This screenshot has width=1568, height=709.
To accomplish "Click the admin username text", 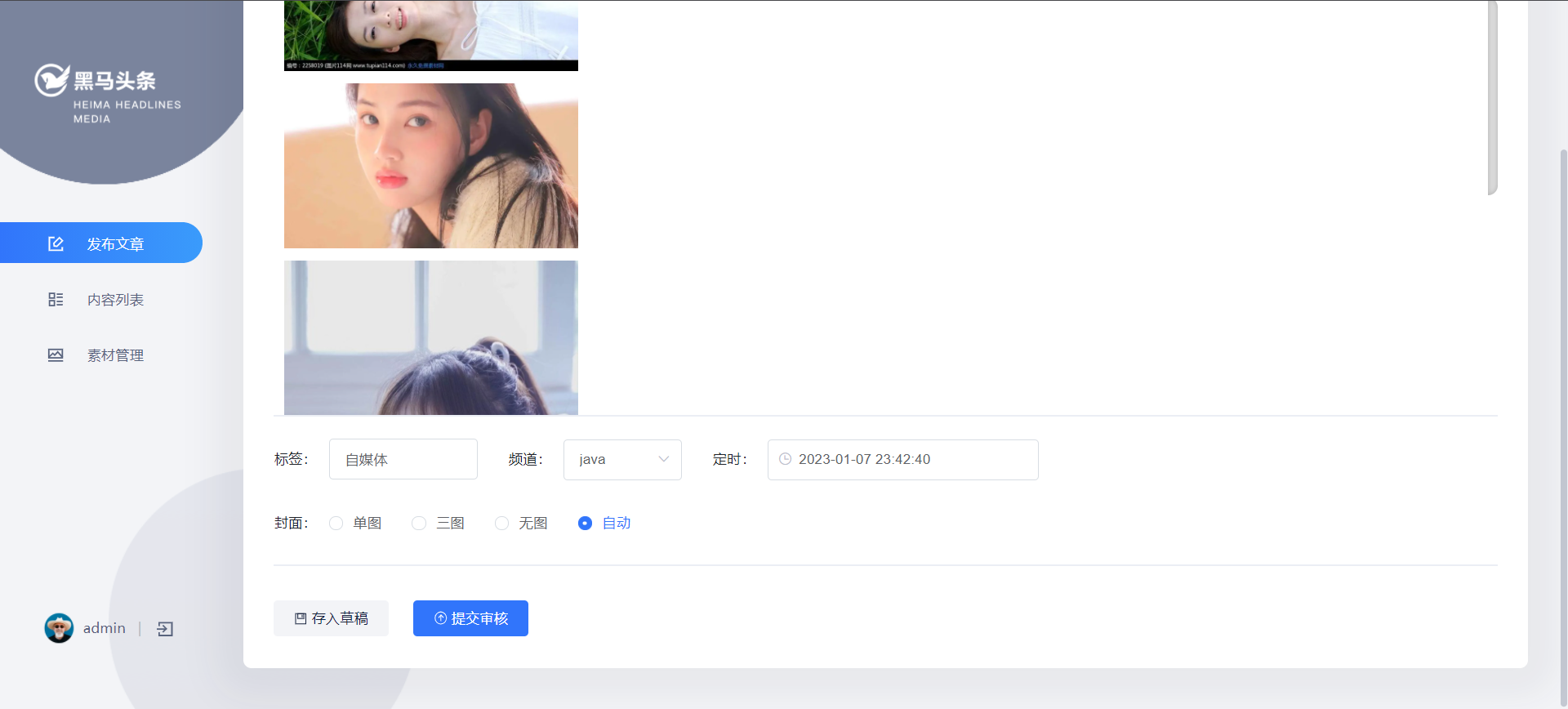I will tap(105, 628).
